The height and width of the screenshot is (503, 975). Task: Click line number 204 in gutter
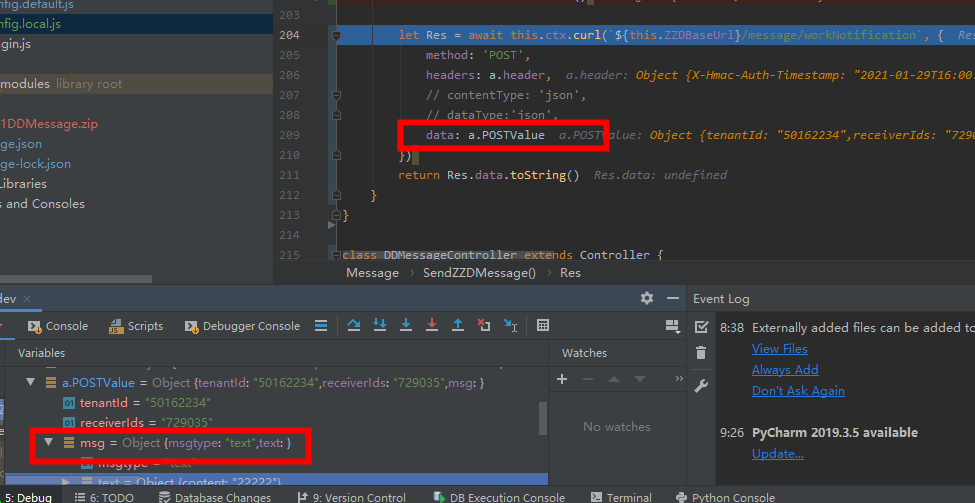pyautogui.click(x=290, y=35)
